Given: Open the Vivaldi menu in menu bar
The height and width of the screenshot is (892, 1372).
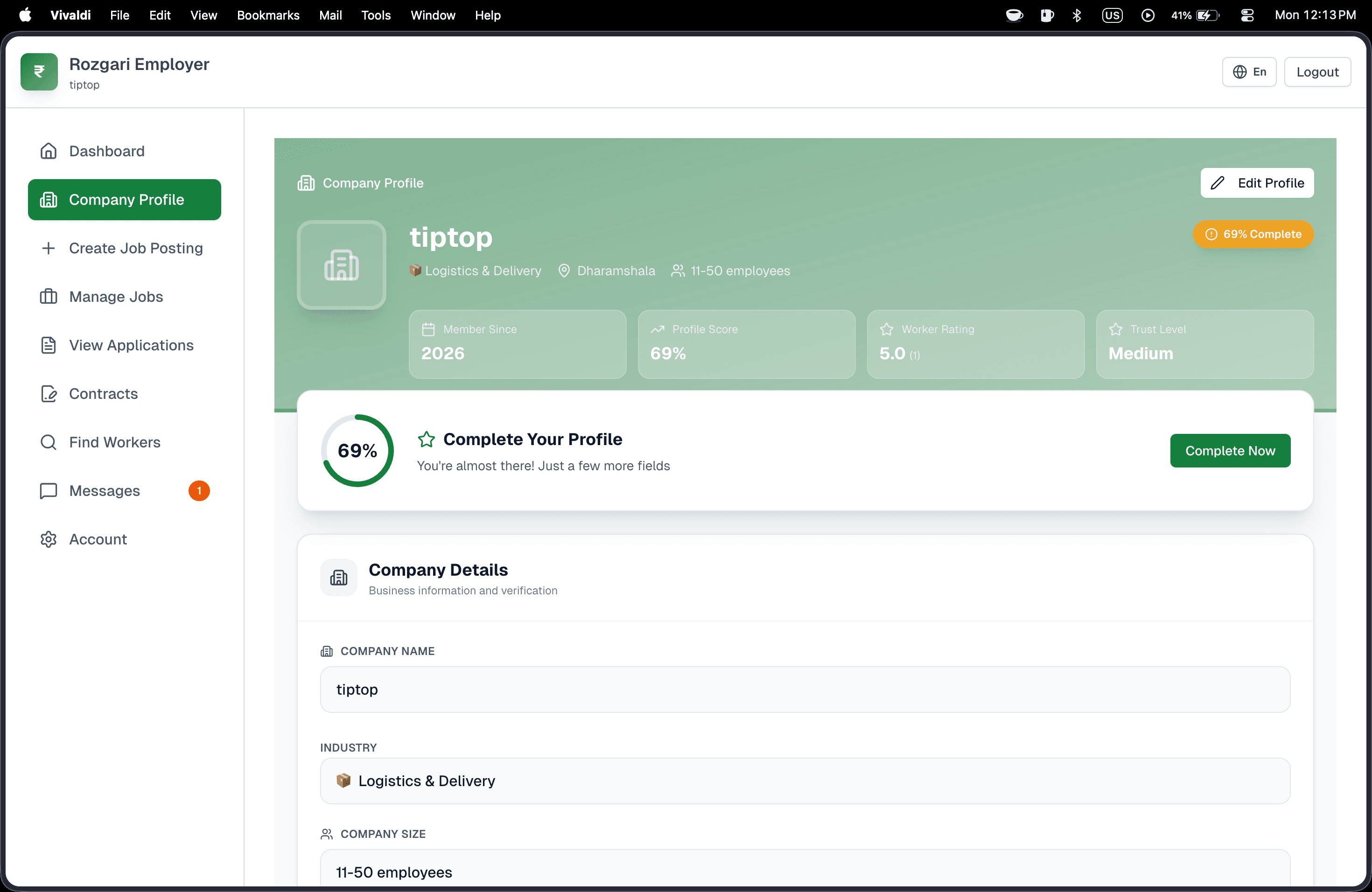Looking at the screenshot, I should (70, 15).
